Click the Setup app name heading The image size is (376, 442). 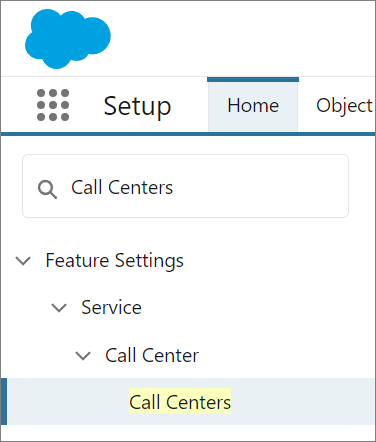137,106
